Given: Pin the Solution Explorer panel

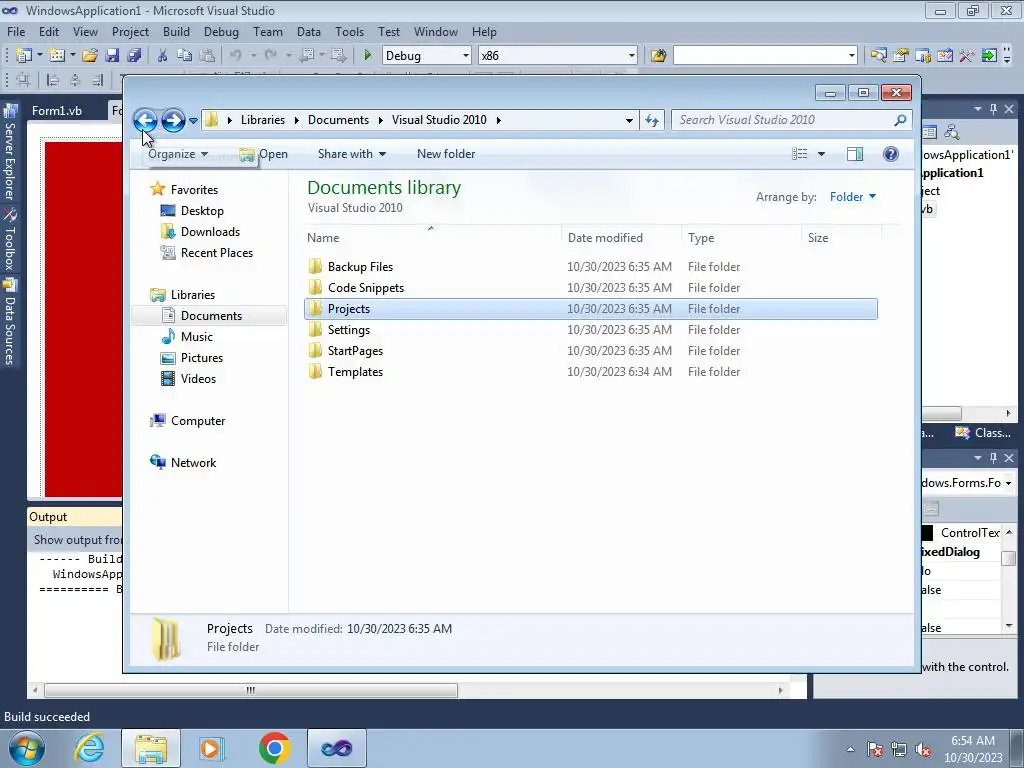Looking at the screenshot, I should 993,109.
